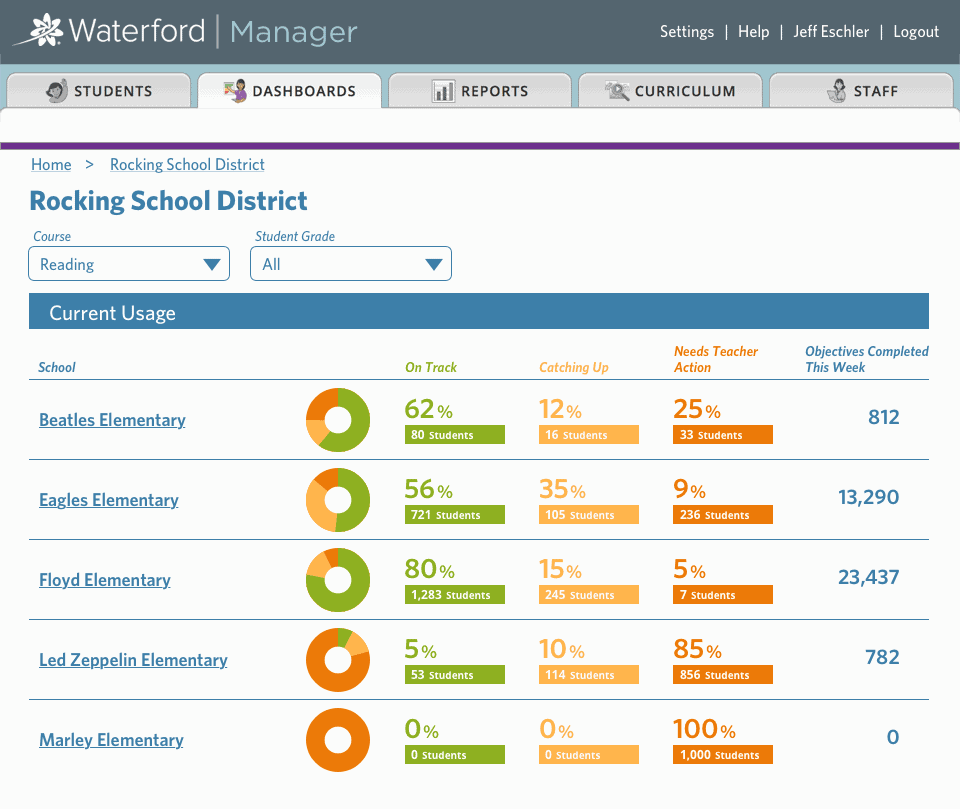
Task: Click the Reports tab bar chart icon
Action: tap(443, 91)
